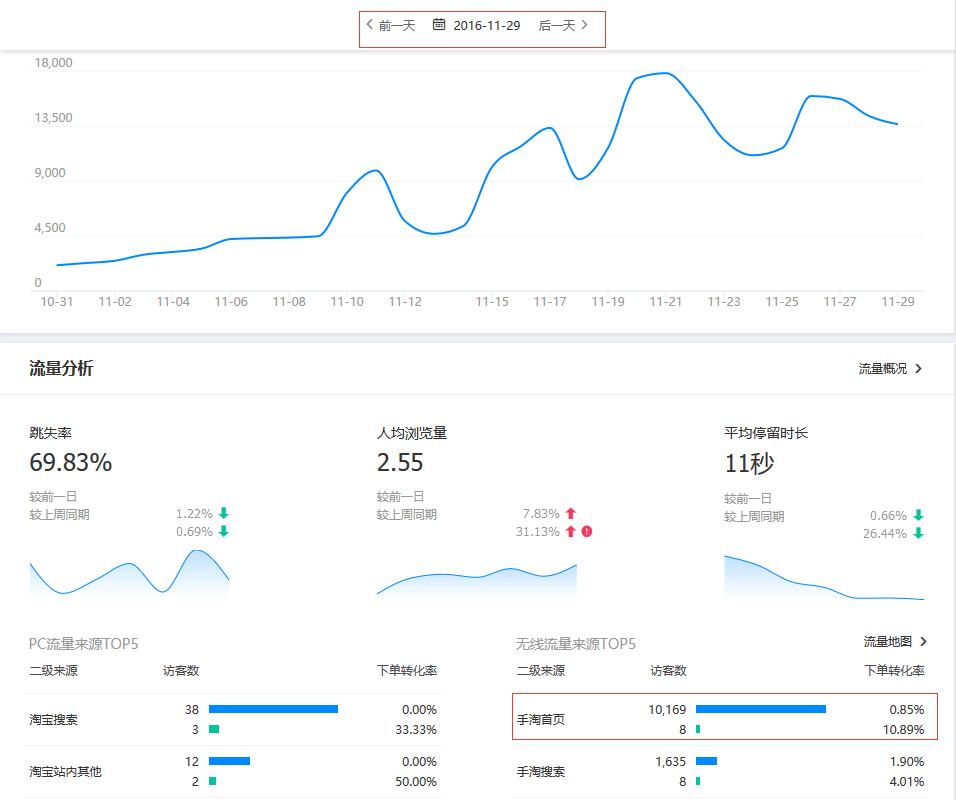956x800 pixels.
Task: Click the red up arrow next to 7.83%
Action: coord(571,513)
